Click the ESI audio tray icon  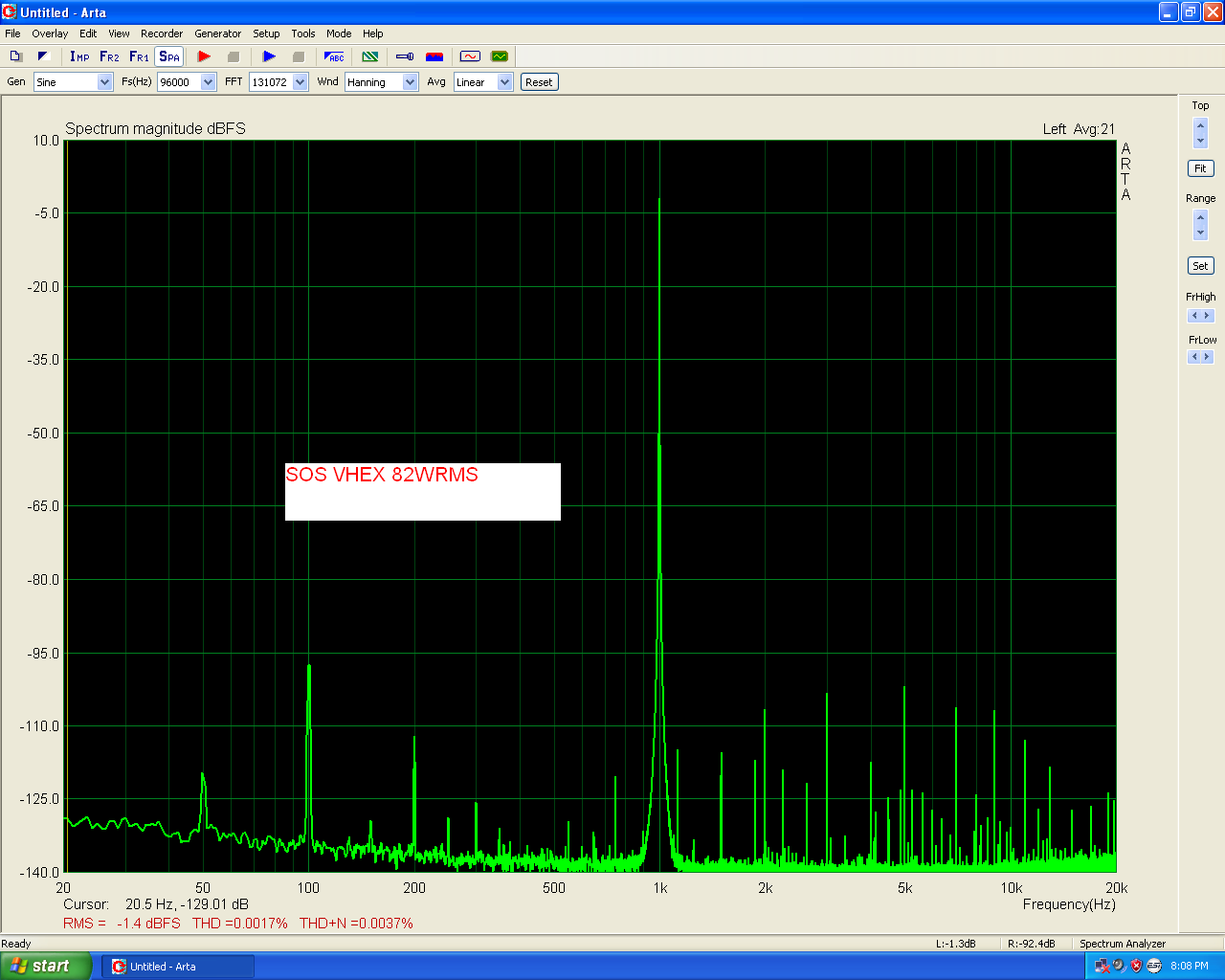click(x=1154, y=967)
